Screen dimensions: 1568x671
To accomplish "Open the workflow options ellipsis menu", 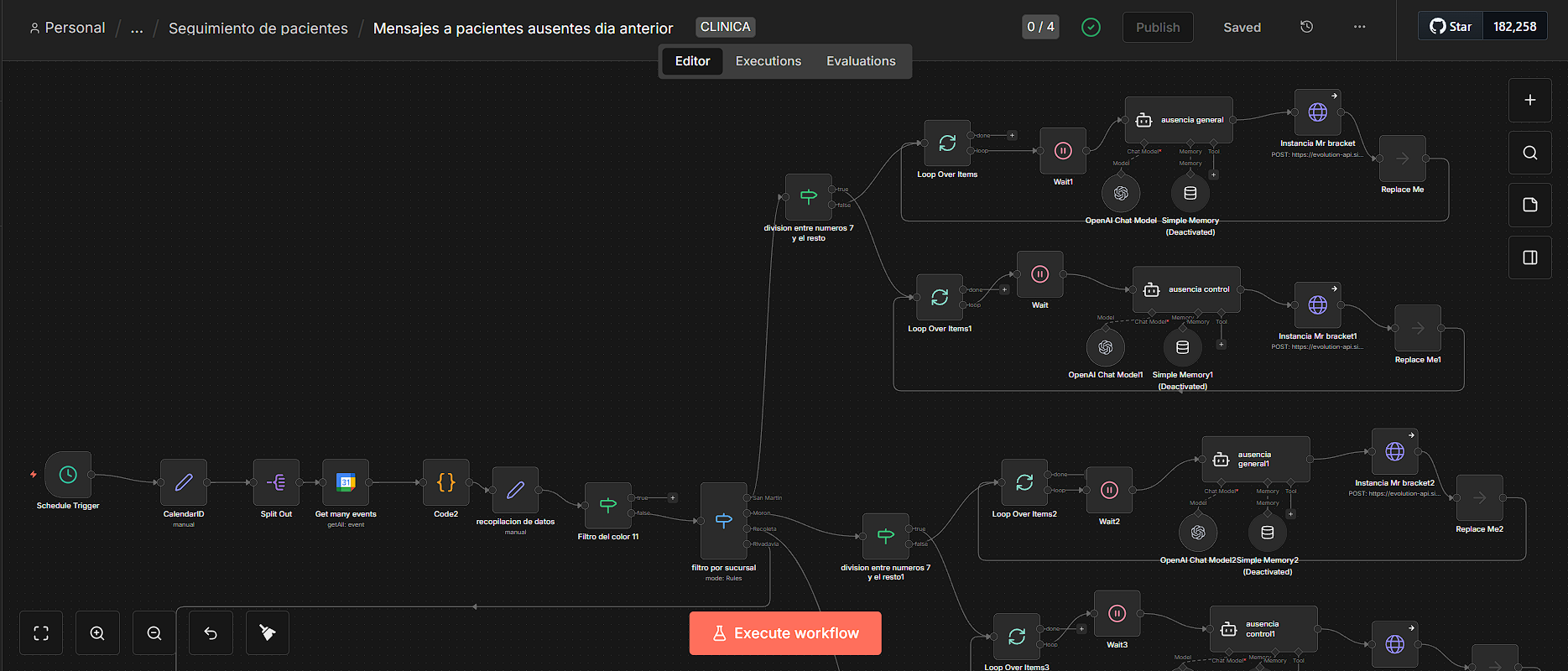I will coord(1360,27).
